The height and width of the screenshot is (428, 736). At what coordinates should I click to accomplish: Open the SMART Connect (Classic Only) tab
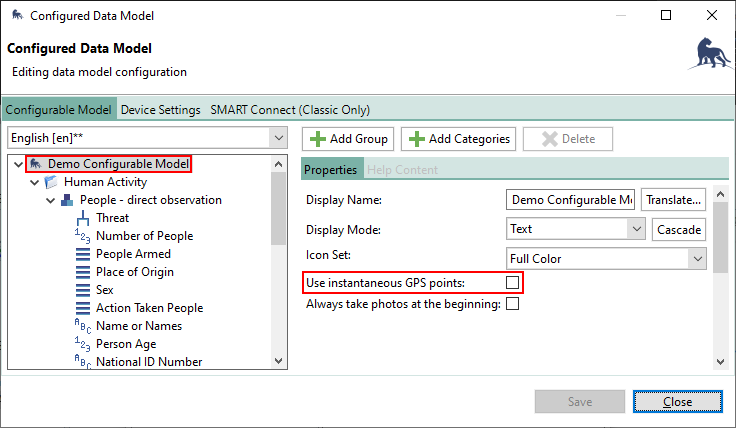[290, 110]
